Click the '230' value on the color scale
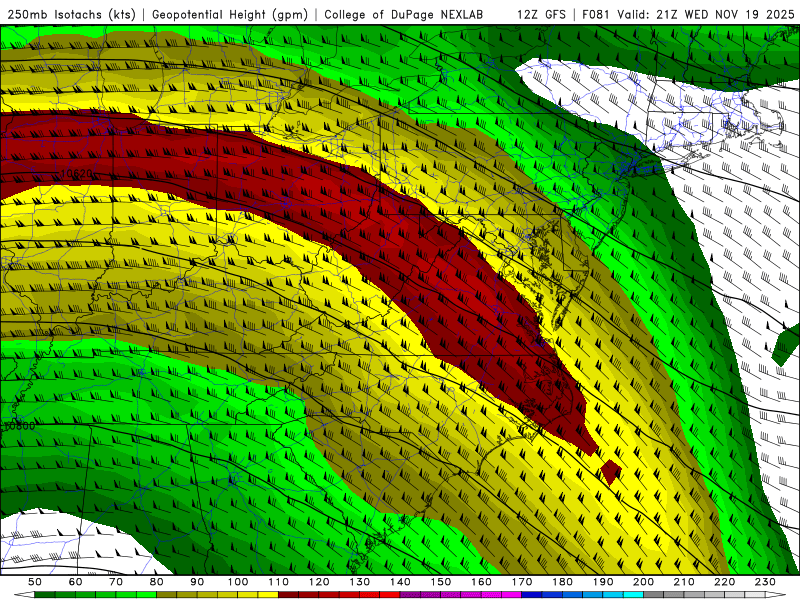800x600 pixels. [765, 582]
